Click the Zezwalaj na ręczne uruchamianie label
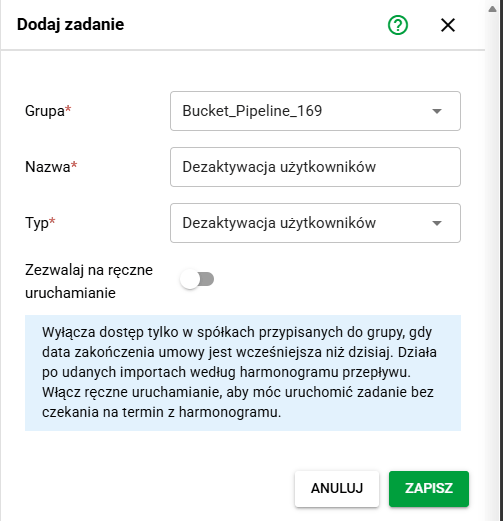This screenshot has width=503, height=521. pyautogui.click(x=89, y=281)
